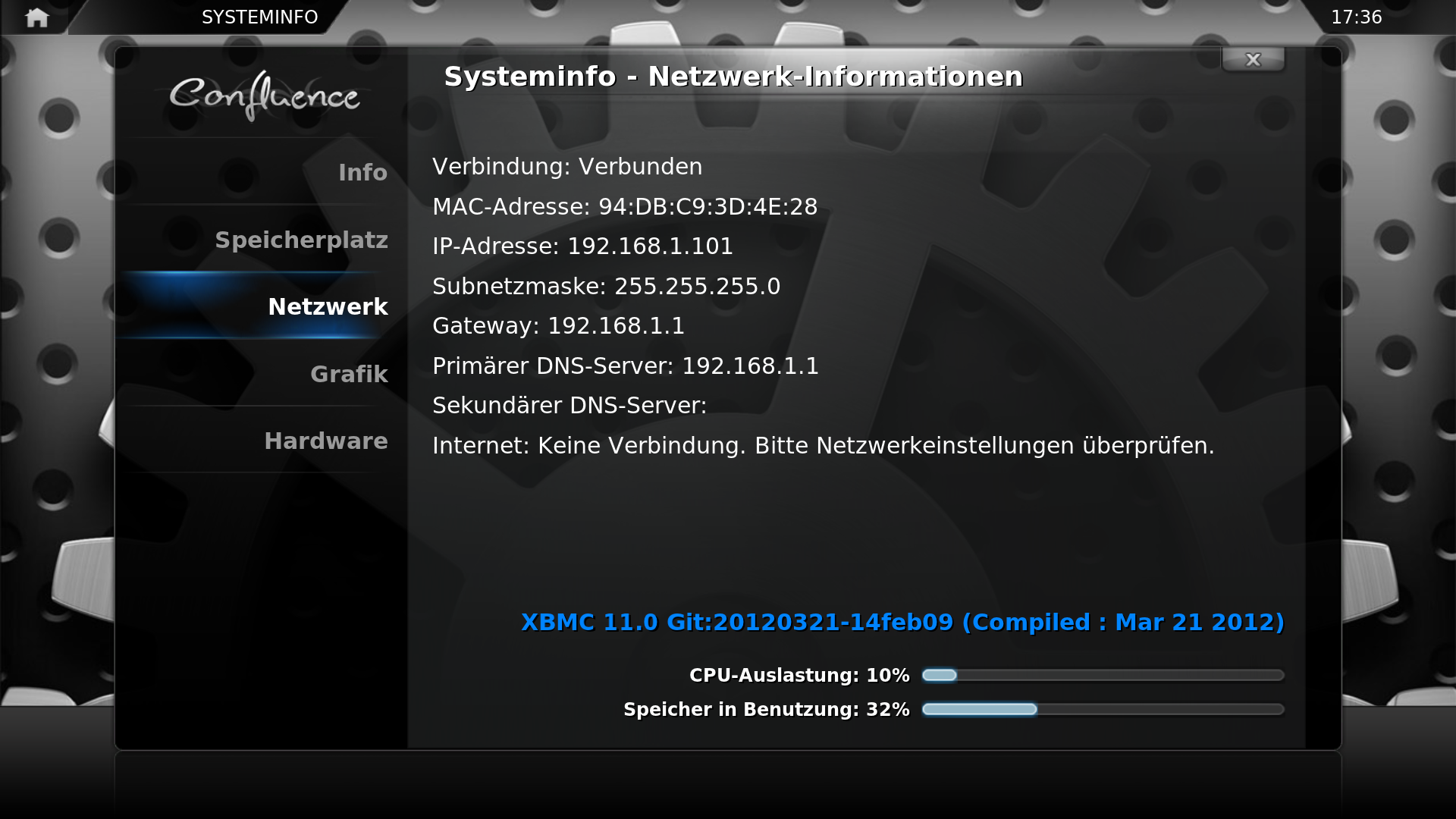Click the Speicher in Benutzung bar
The height and width of the screenshot is (819, 1456).
pyautogui.click(x=1103, y=710)
